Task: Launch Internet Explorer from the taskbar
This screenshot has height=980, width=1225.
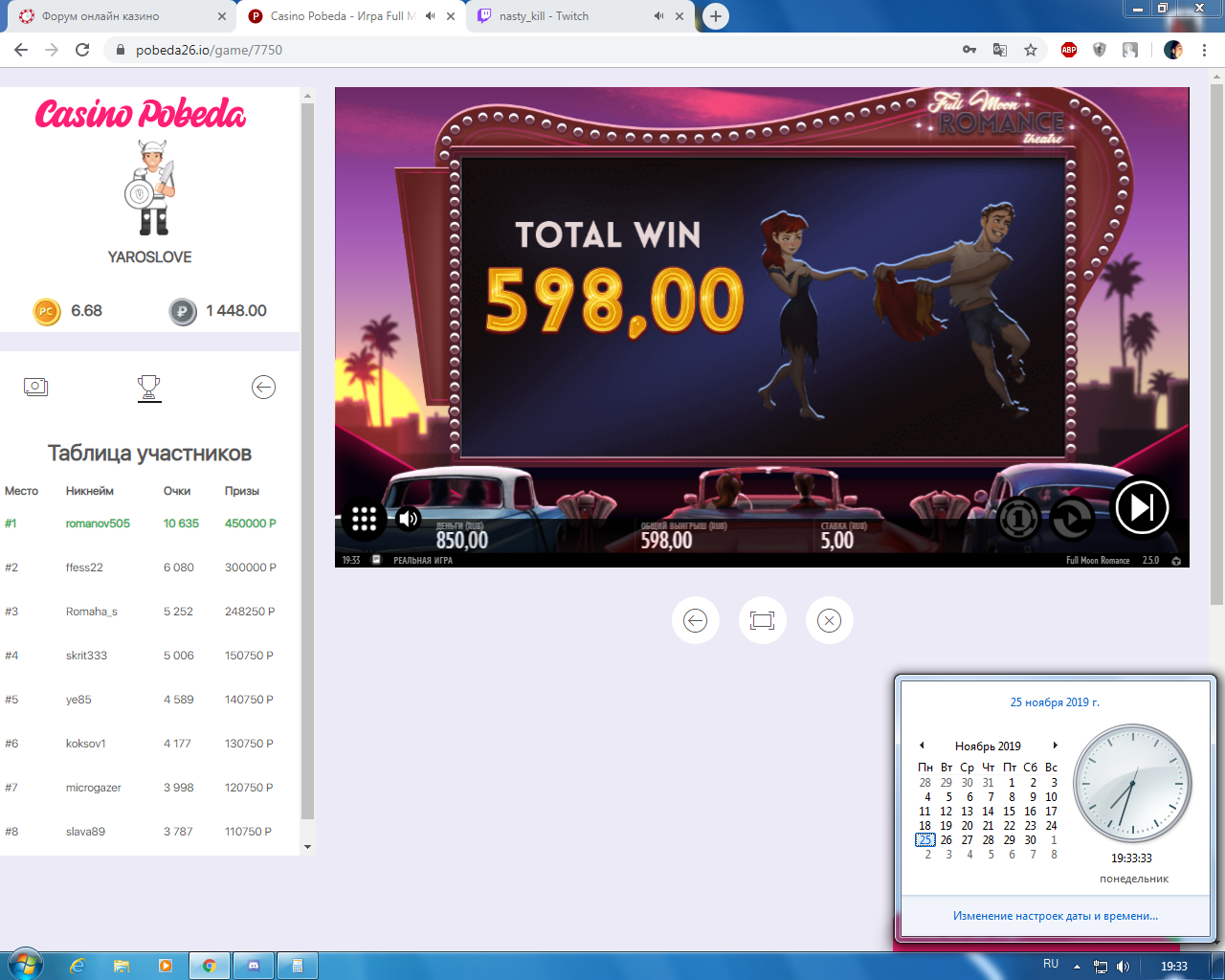Action: [78, 966]
